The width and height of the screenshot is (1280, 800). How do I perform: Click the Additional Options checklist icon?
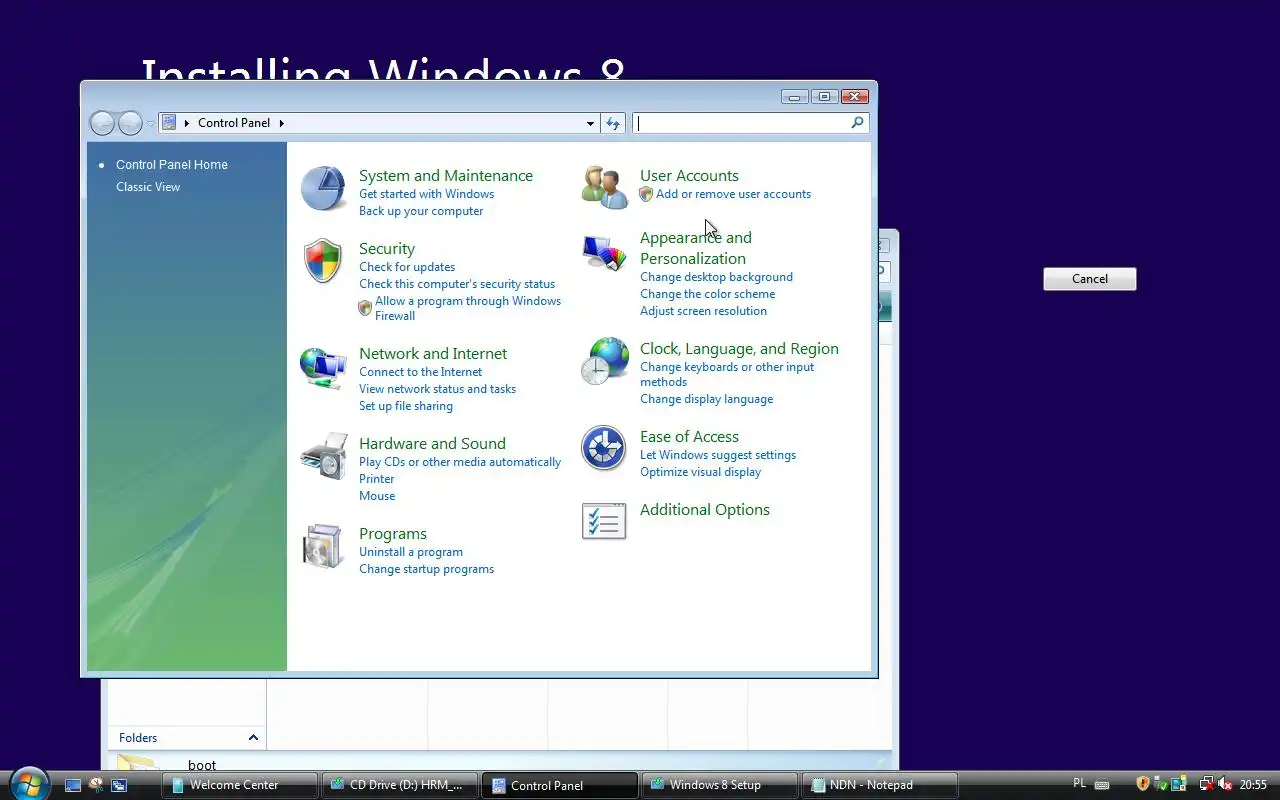pos(604,521)
